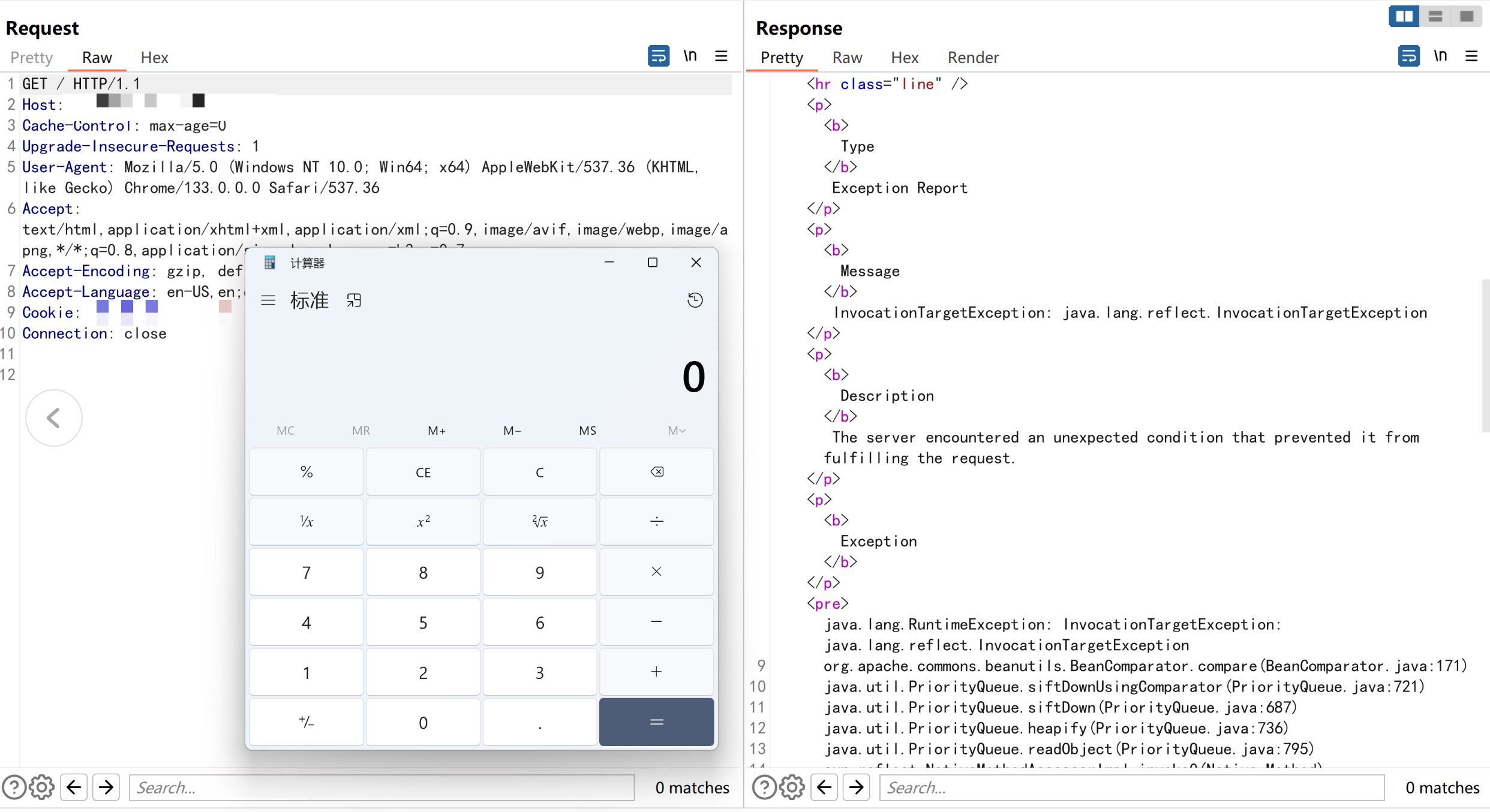The width and height of the screenshot is (1490, 812).
Task: Click the 'Connection: close' header line
Action: [94, 333]
